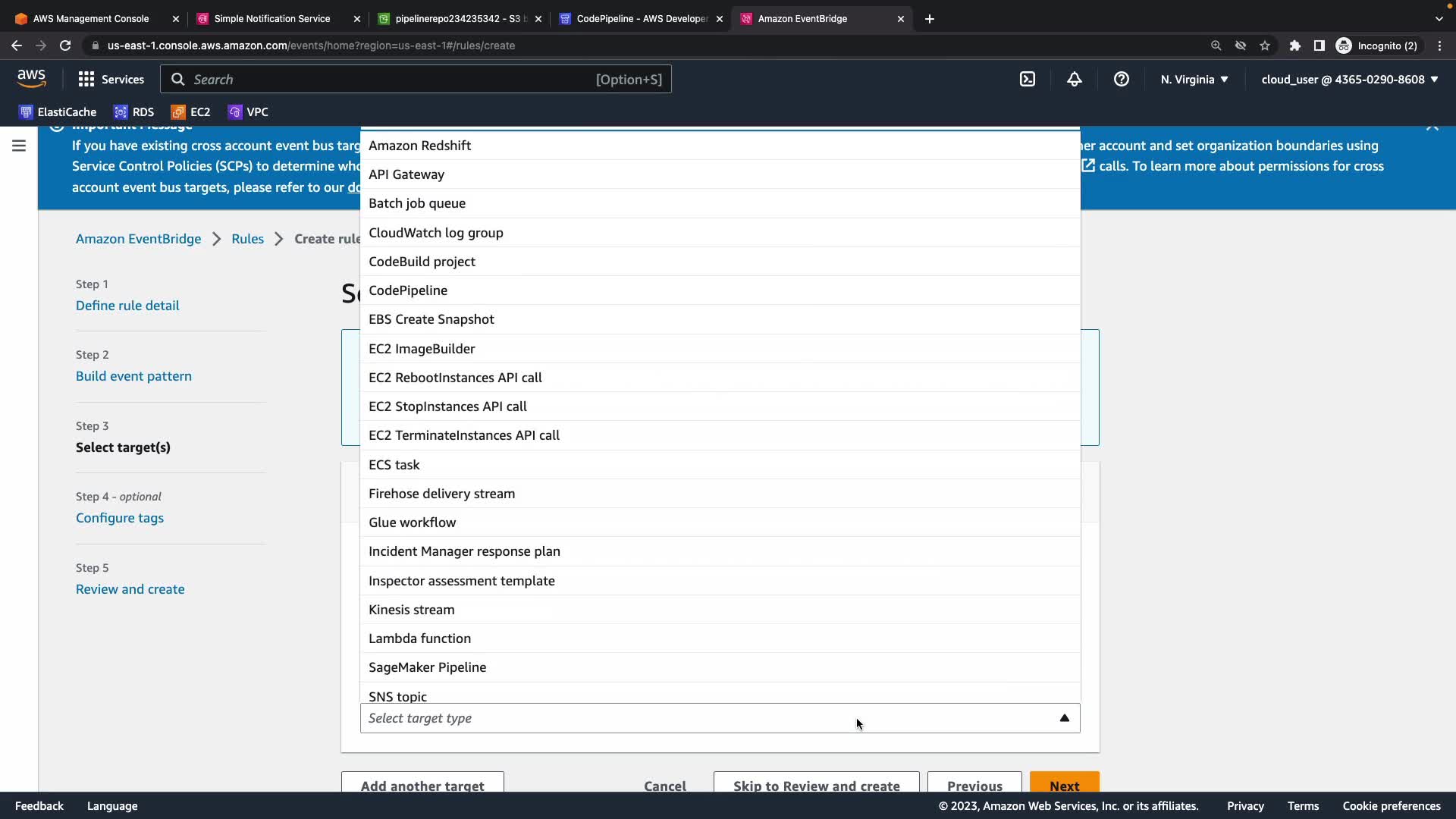Pick the SNS topic option
The image size is (1456, 819).
point(397,695)
